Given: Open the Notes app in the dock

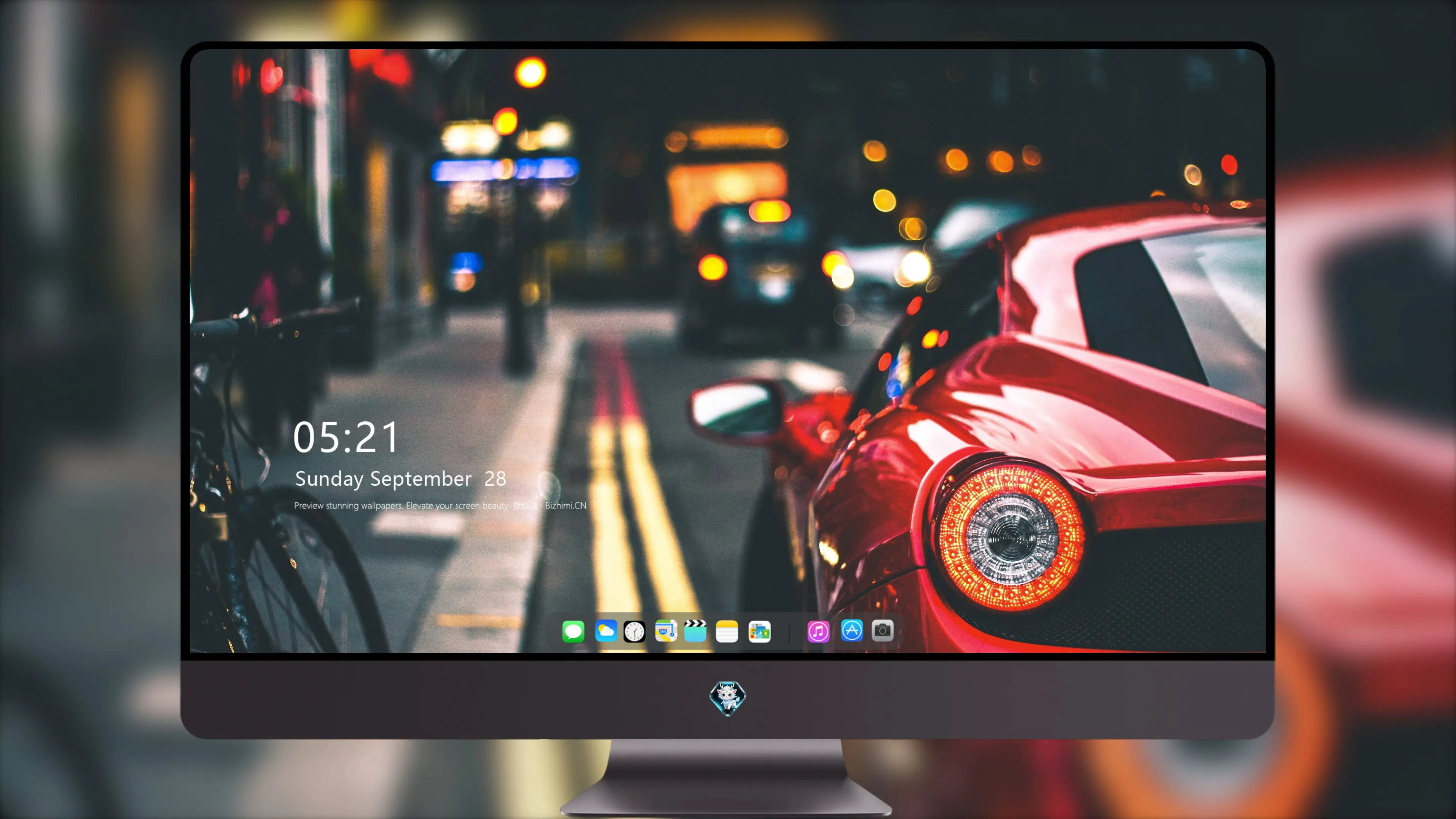Looking at the screenshot, I should (727, 631).
